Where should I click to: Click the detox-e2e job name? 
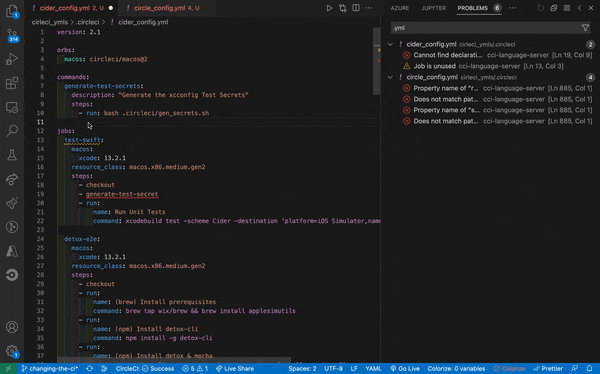(81, 239)
